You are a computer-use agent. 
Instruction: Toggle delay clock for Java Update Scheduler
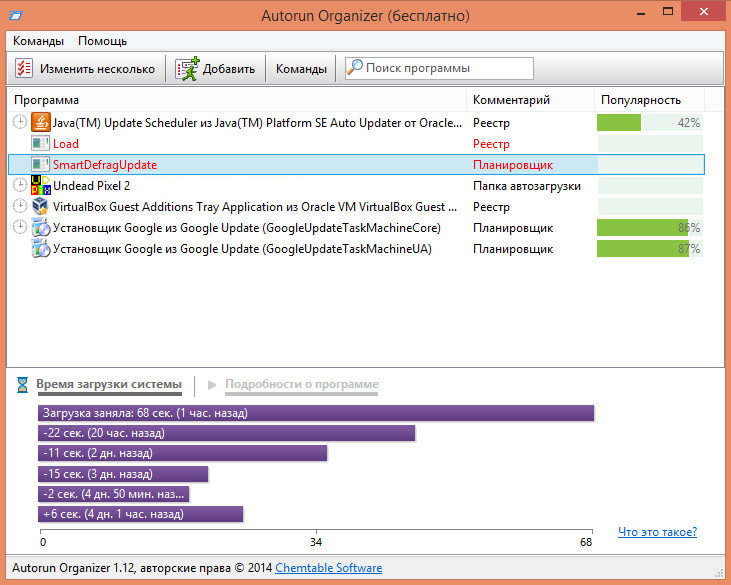21,122
